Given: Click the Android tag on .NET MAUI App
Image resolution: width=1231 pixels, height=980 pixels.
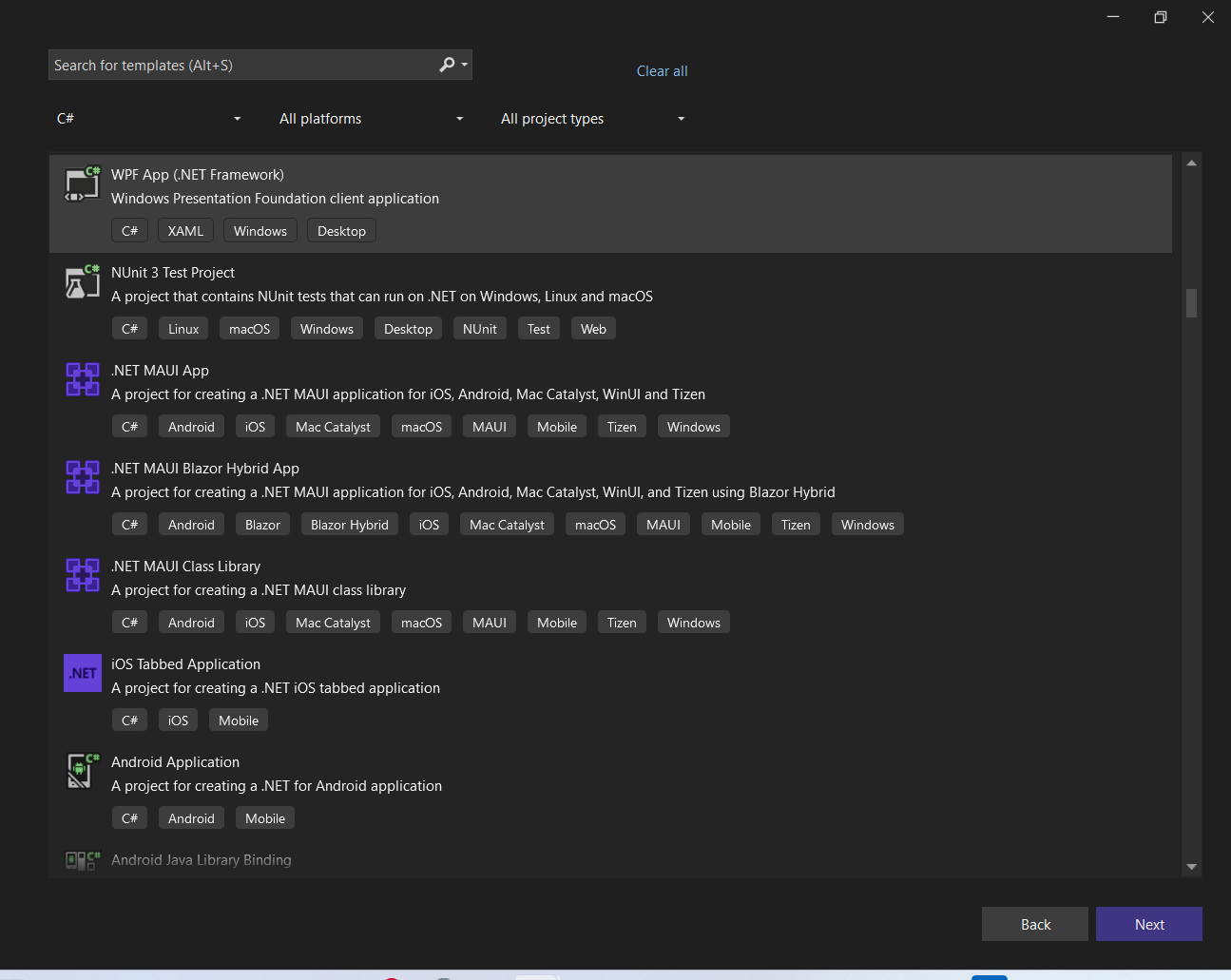Looking at the screenshot, I should [x=191, y=427].
